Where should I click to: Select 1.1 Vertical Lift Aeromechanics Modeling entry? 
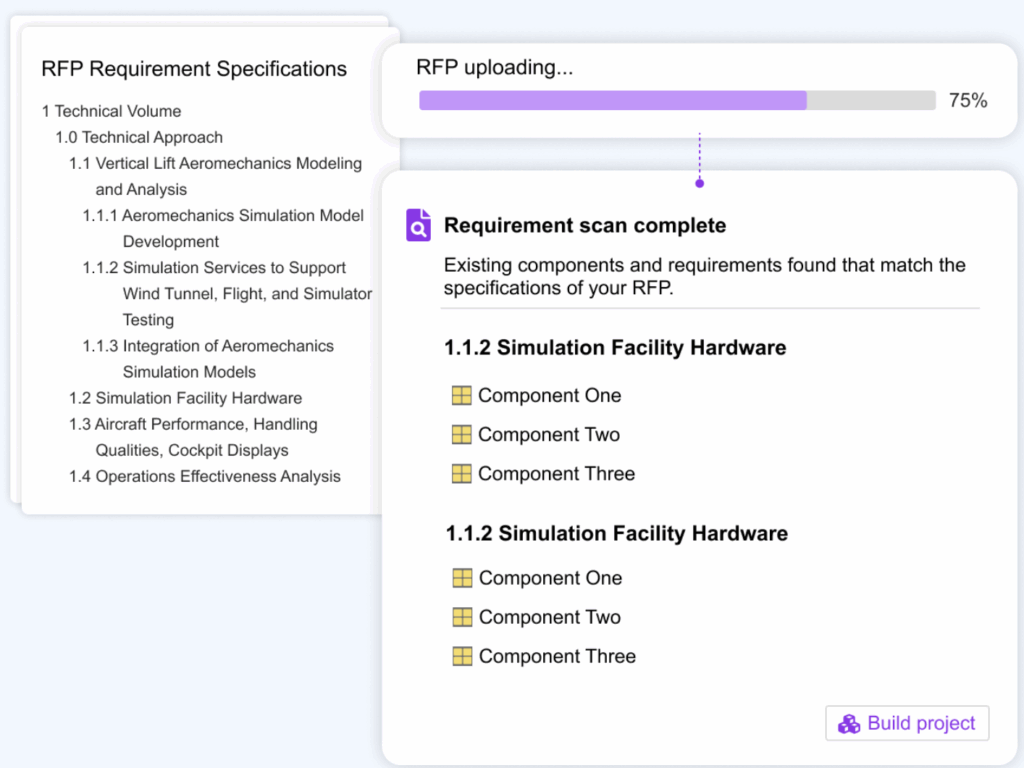coord(216,176)
